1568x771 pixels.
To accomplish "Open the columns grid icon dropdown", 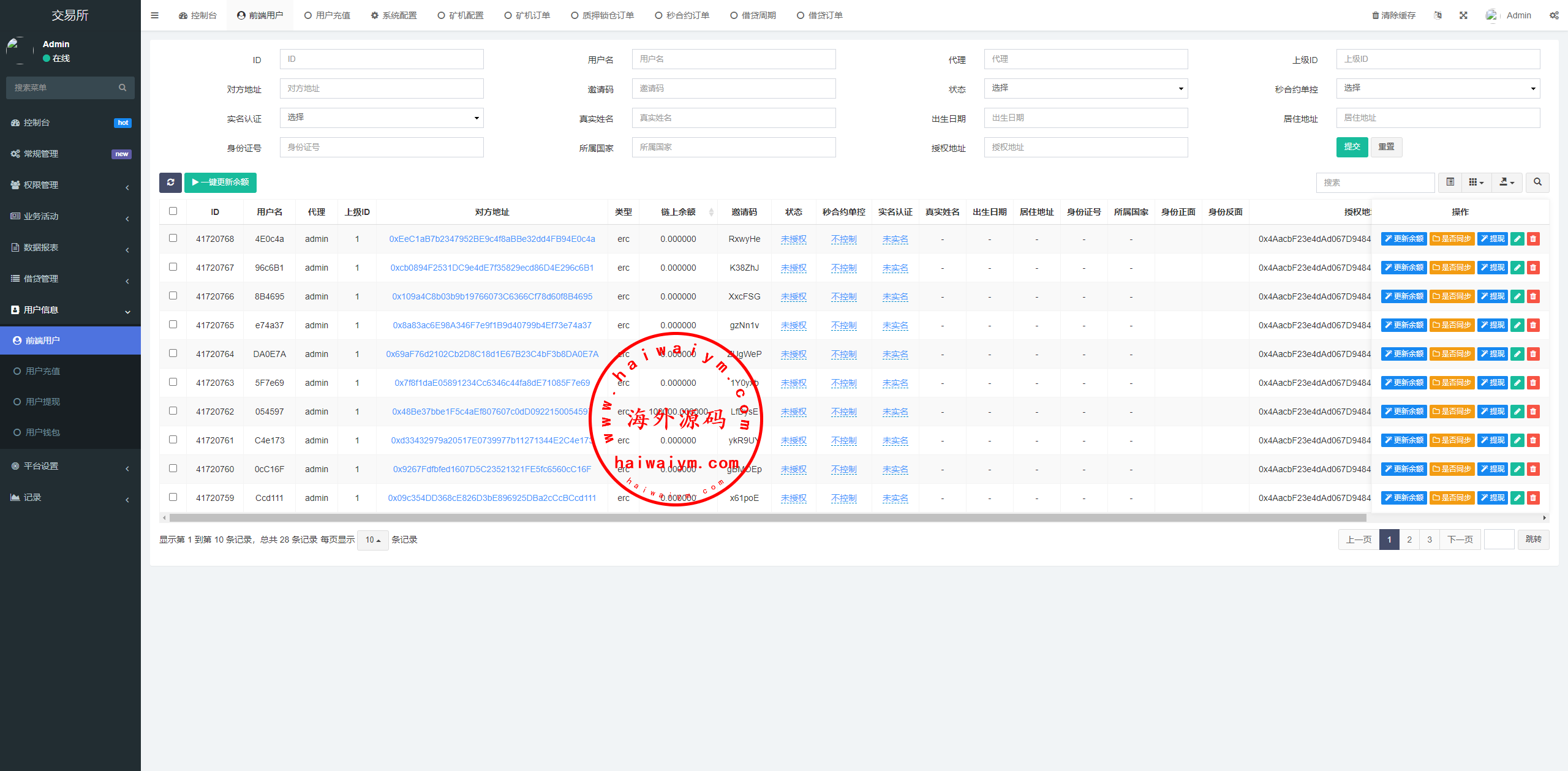I will tap(1476, 182).
